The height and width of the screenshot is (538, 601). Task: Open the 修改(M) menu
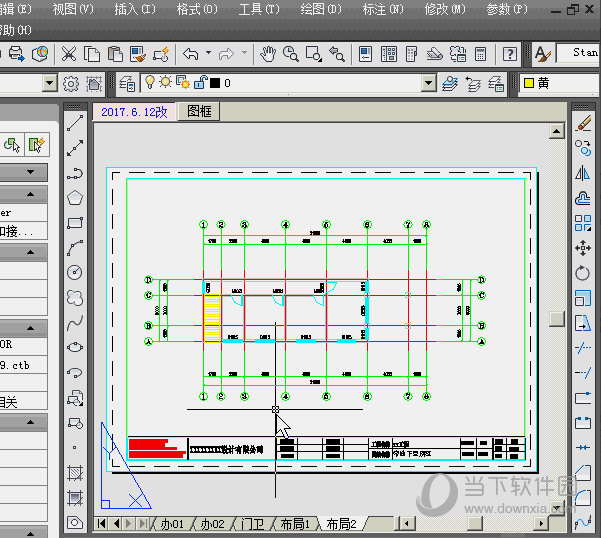click(x=445, y=9)
